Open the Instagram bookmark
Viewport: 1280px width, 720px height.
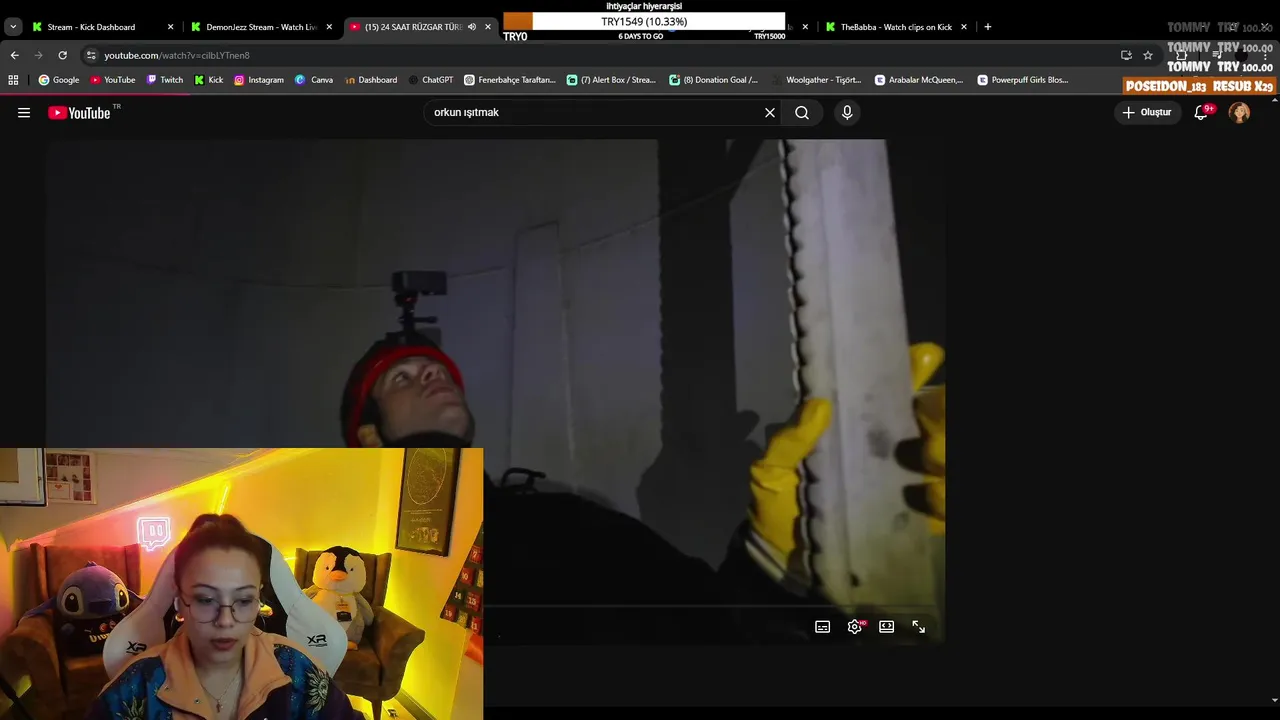(259, 80)
